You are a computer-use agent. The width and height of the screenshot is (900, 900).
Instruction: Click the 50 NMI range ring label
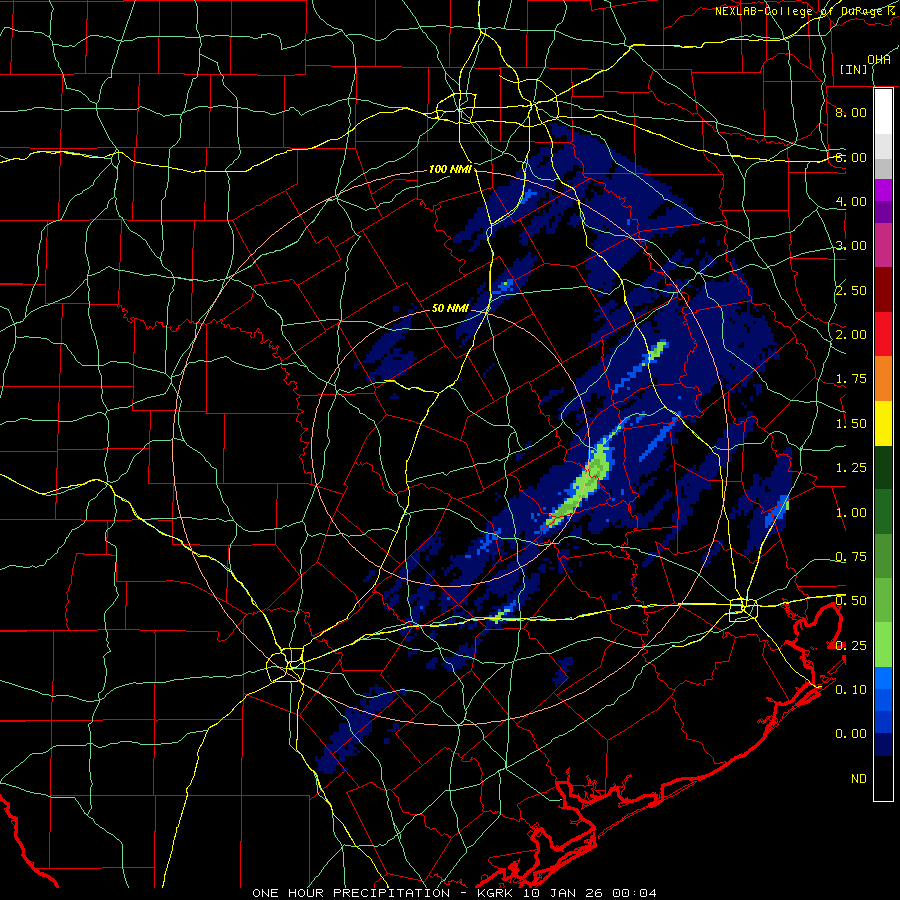pyautogui.click(x=450, y=308)
